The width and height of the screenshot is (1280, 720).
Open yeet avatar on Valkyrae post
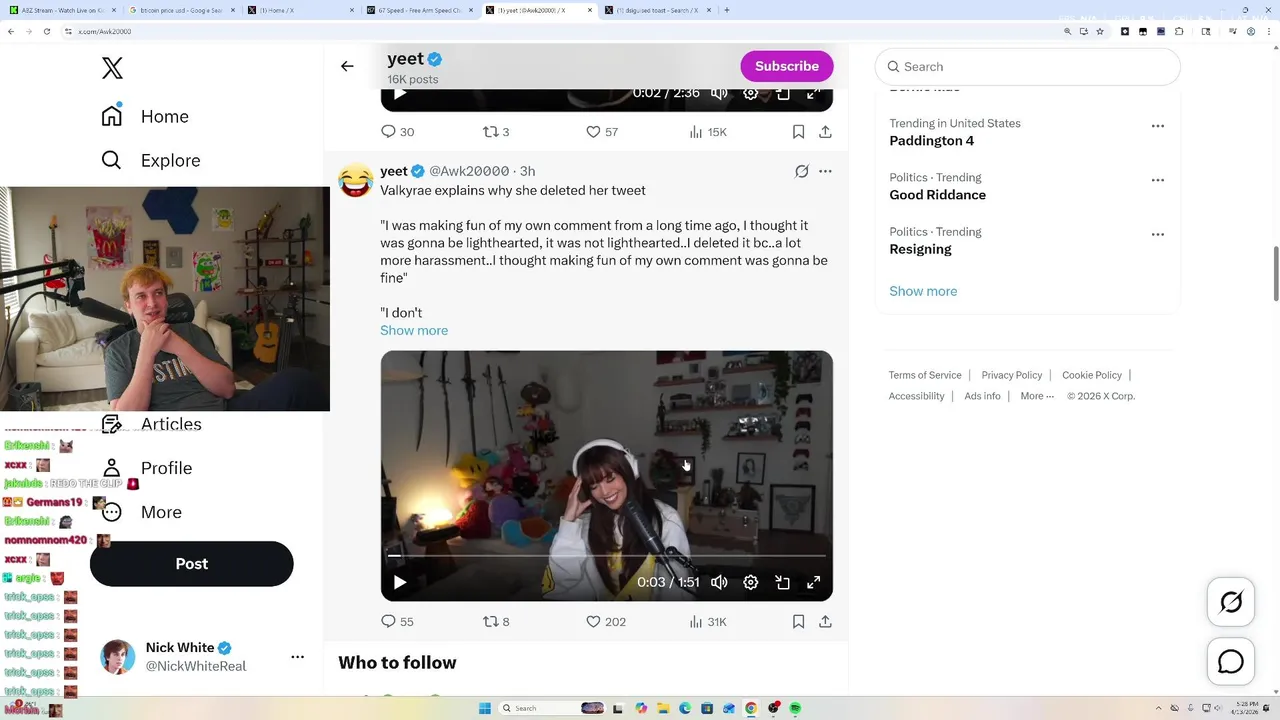pyautogui.click(x=355, y=180)
